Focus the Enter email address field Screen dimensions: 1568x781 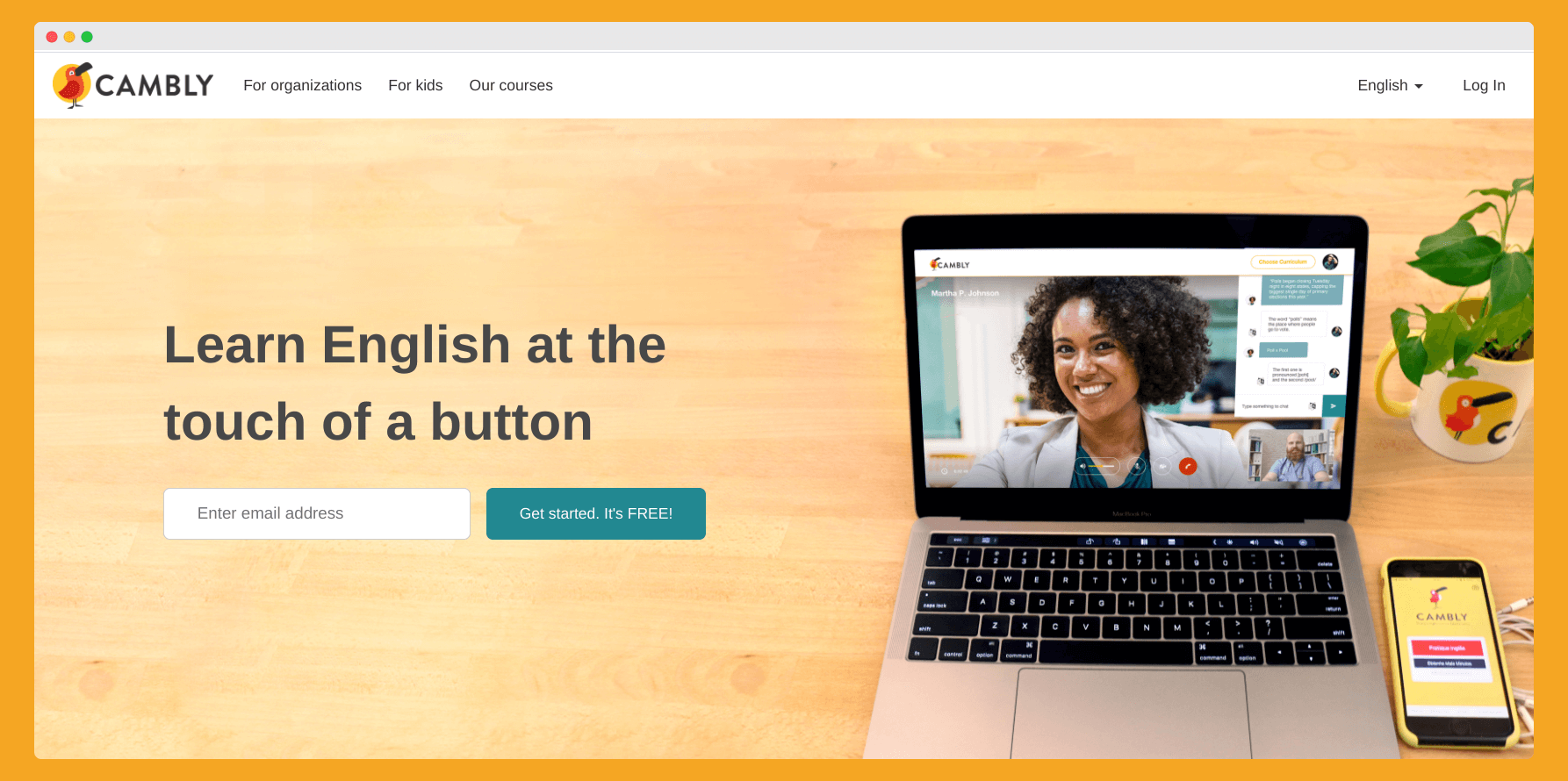317,513
